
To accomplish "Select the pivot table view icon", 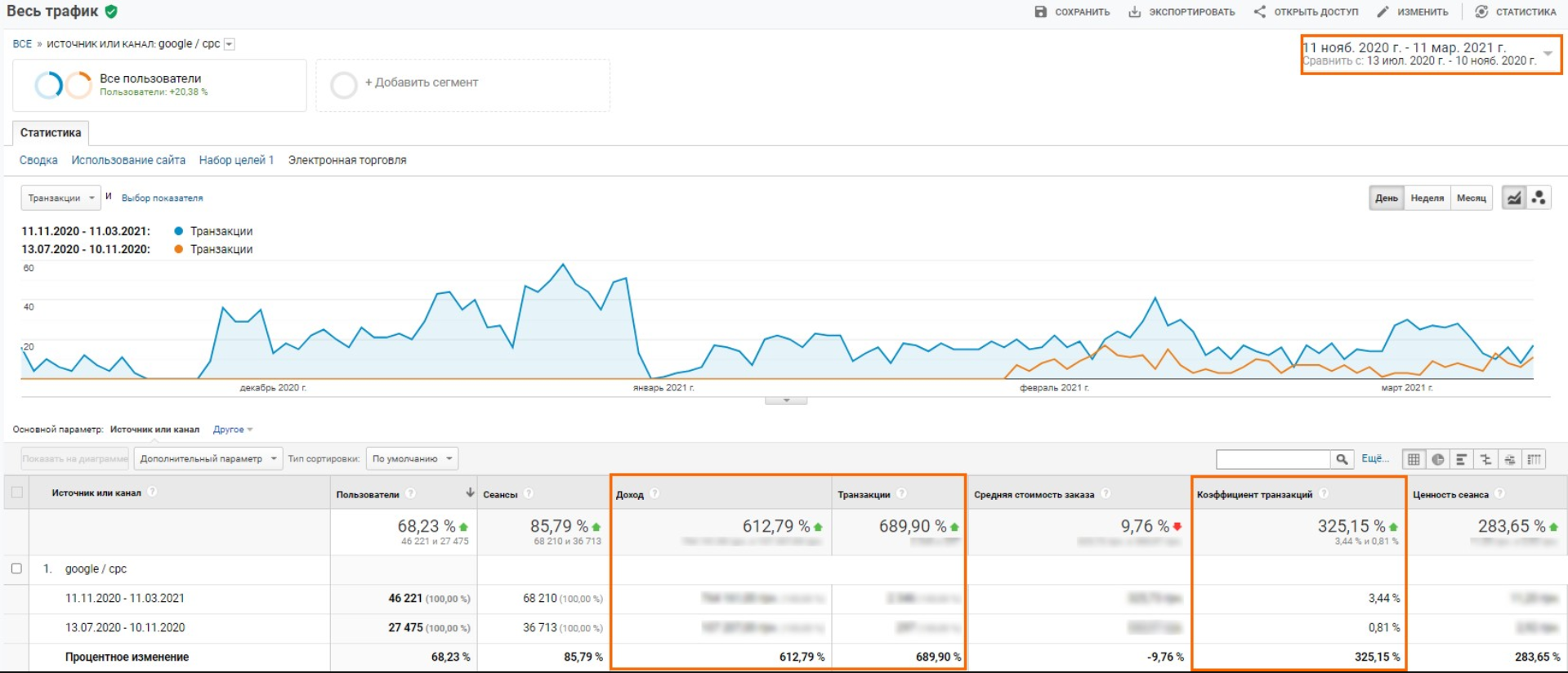I will [x=1534, y=459].
